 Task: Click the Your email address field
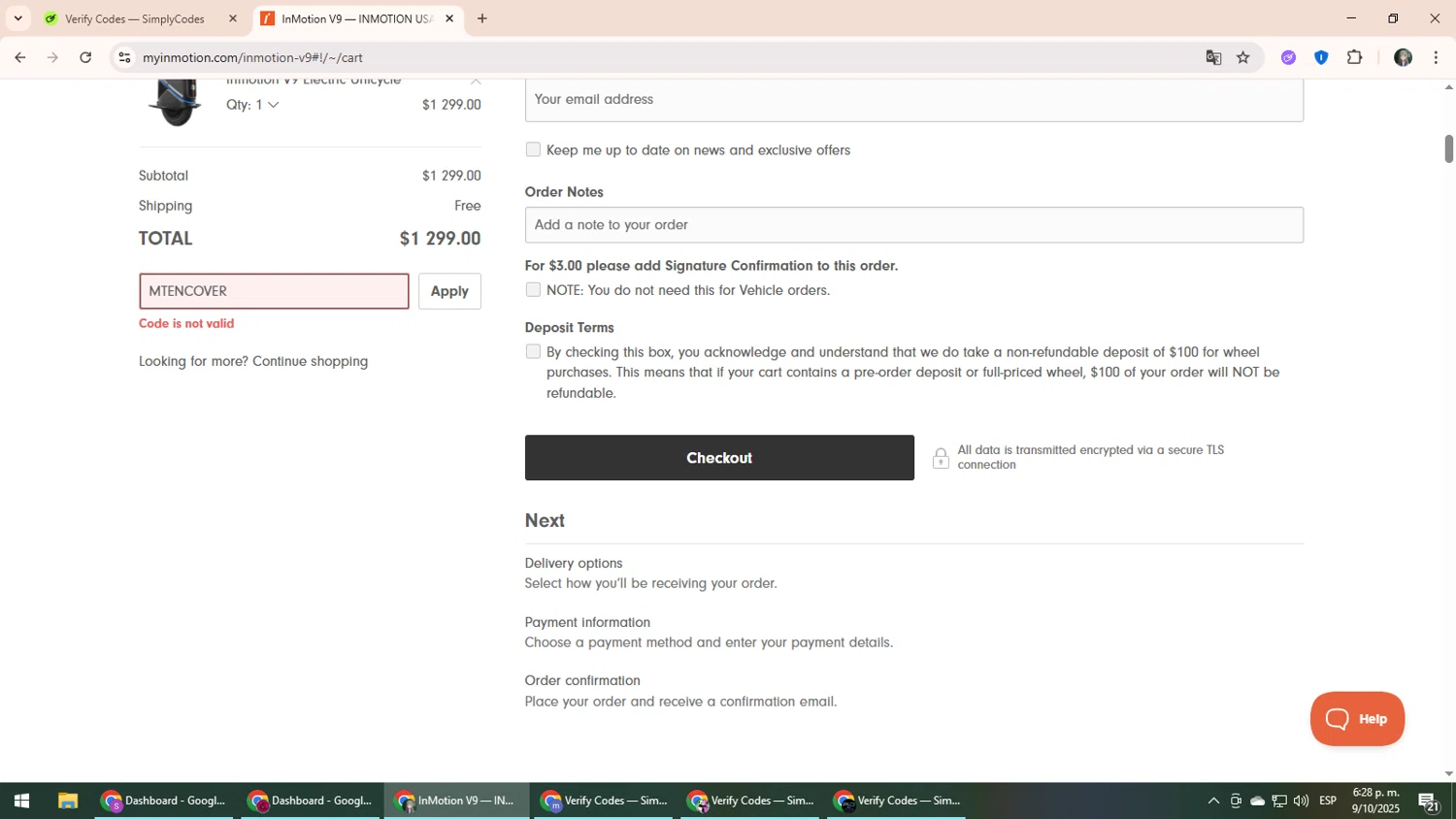(x=913, y=100)
